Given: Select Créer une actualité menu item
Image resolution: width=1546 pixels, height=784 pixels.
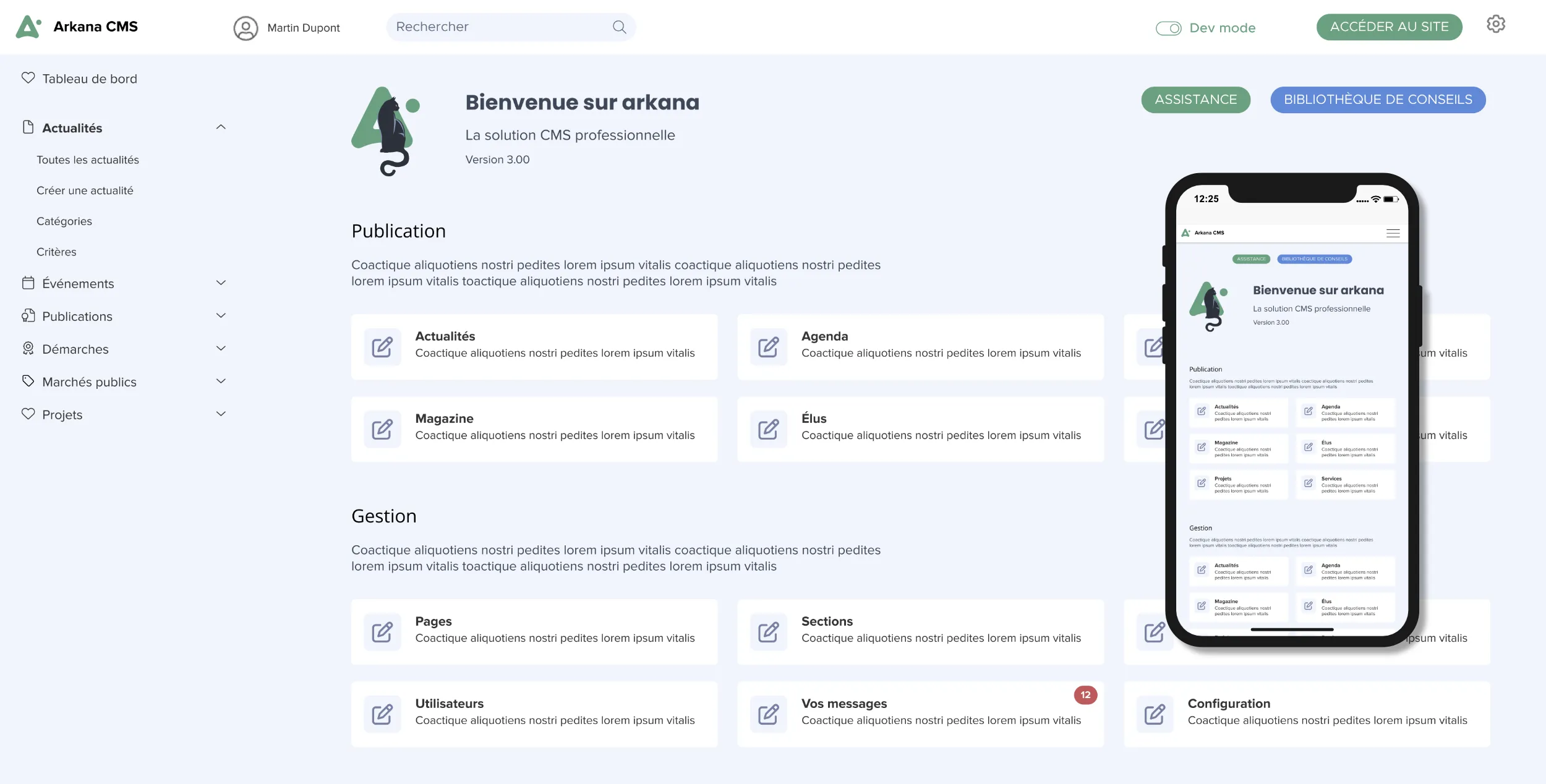Looking at the screenshot, I should pyautogui.click(x=84, y=191).
